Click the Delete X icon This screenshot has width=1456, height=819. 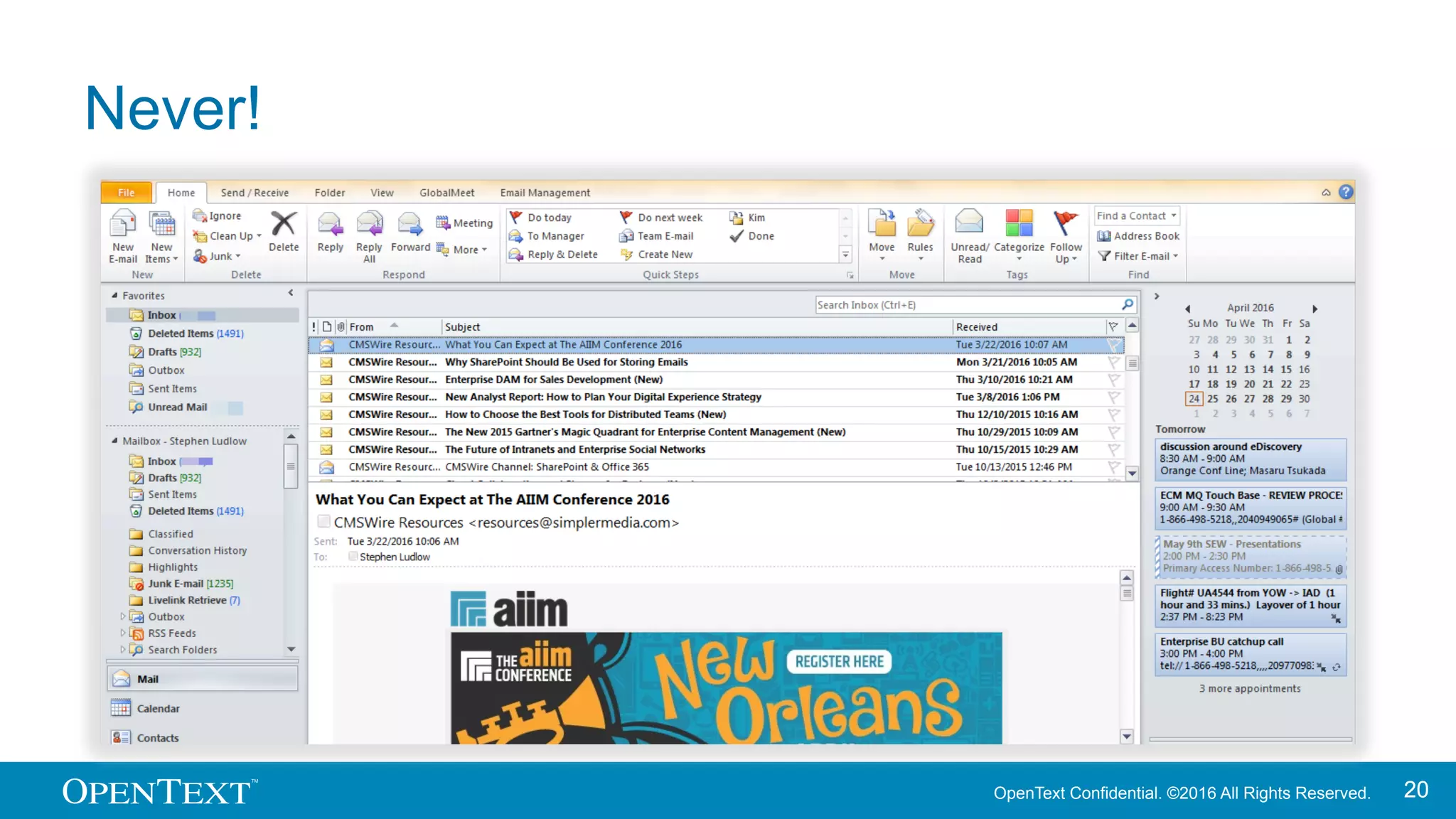click(x=284, y=224)
